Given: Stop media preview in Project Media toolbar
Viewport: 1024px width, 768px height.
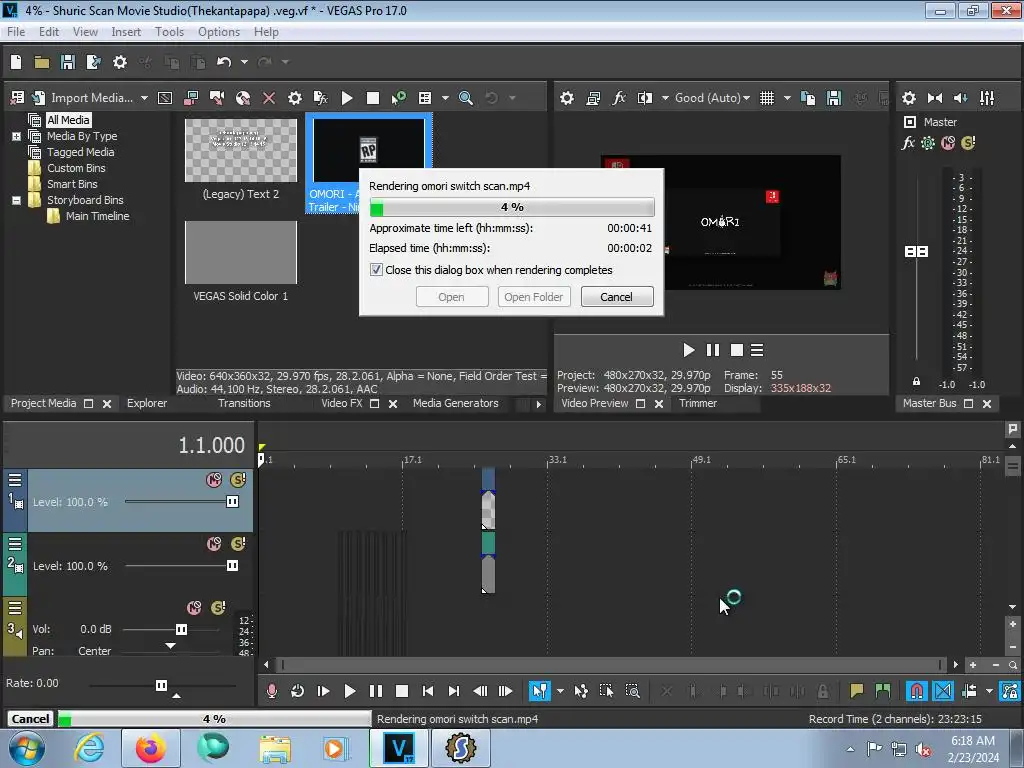Looking at the screenshot, I should [x=372, y=98].
